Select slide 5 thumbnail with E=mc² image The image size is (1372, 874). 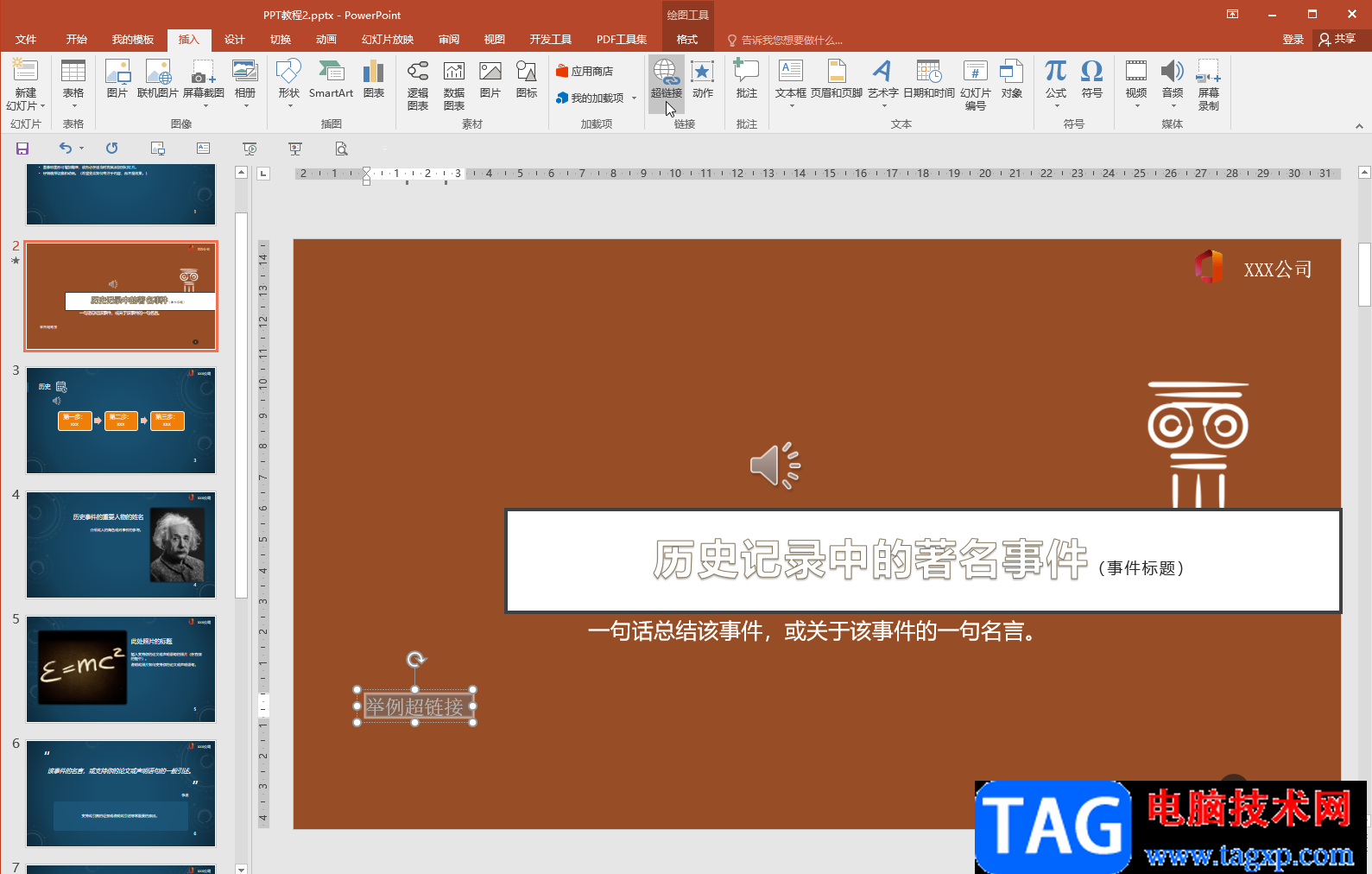(x=121, y=669)
